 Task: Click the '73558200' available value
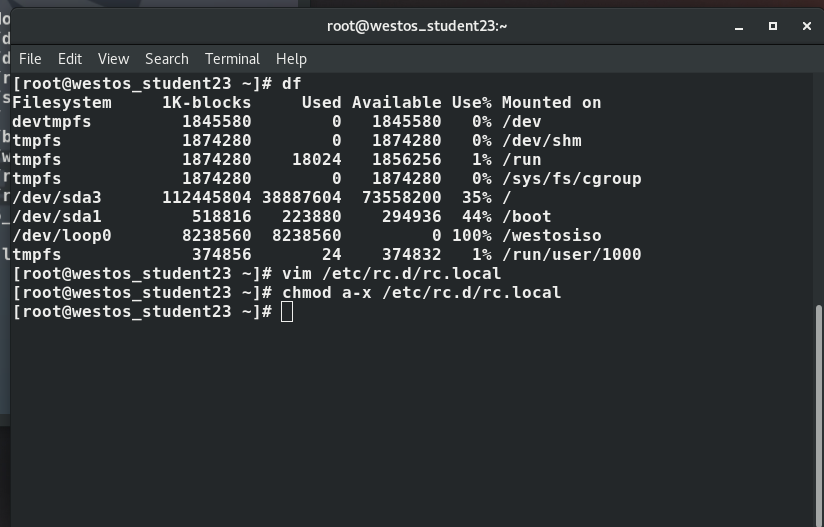tap(402, 198)
